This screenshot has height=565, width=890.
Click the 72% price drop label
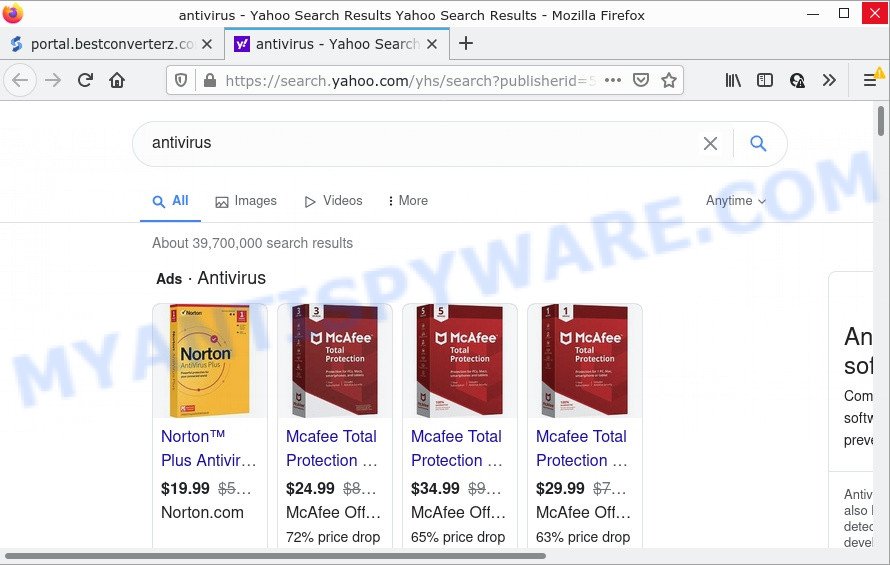coord(333,537)
